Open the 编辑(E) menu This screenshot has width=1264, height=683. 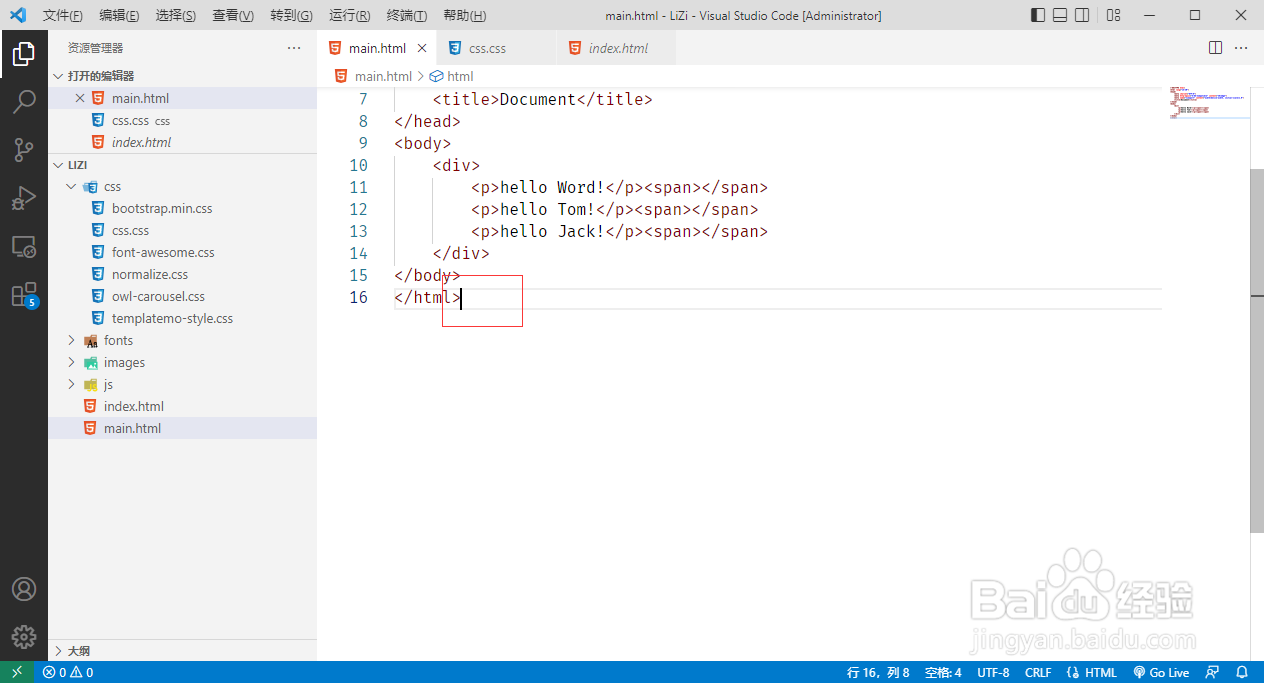click(119, 16)
